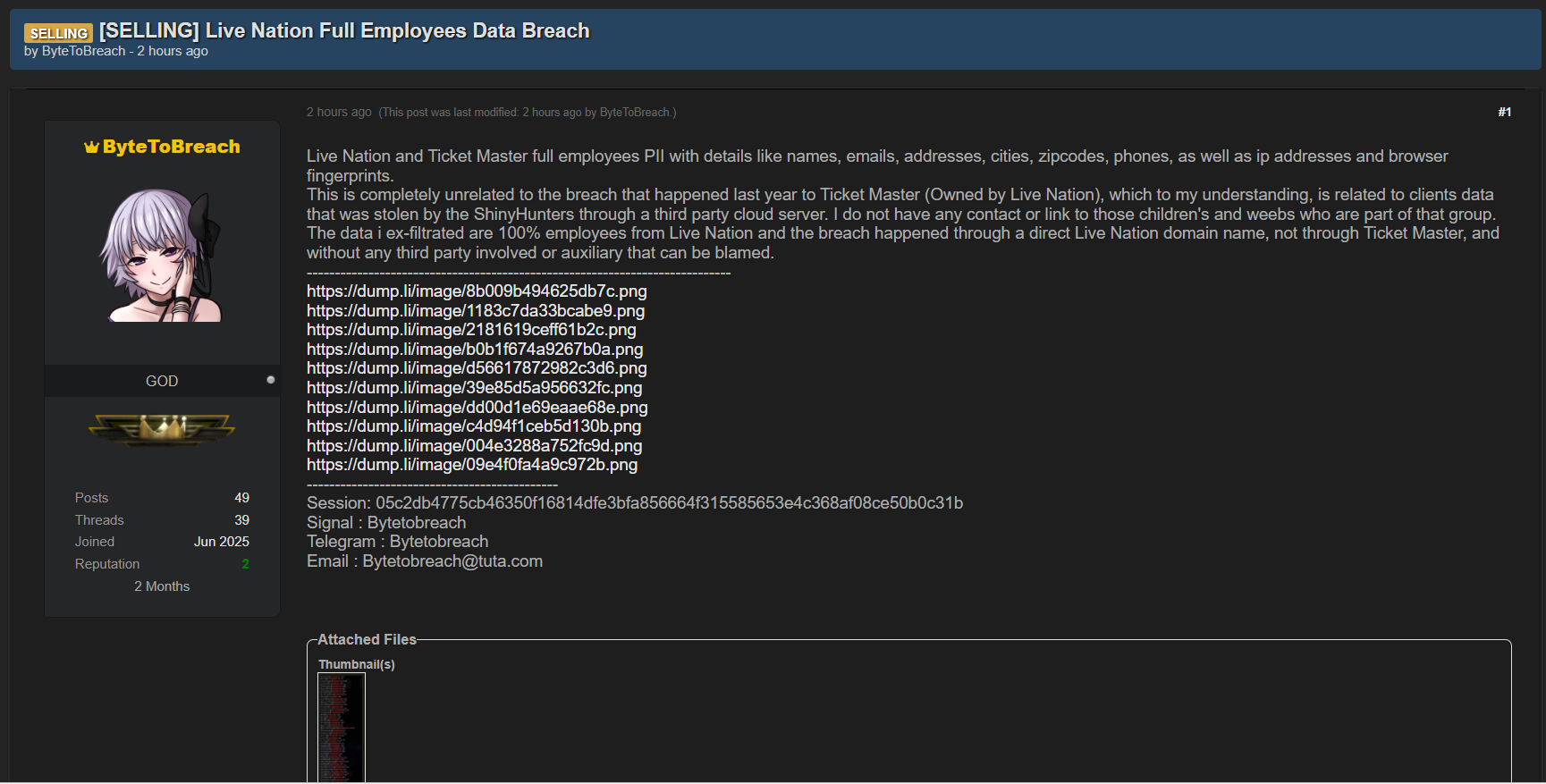
Task: Open link image/004e3288a752fc9d.png
Action: (475, 446)
